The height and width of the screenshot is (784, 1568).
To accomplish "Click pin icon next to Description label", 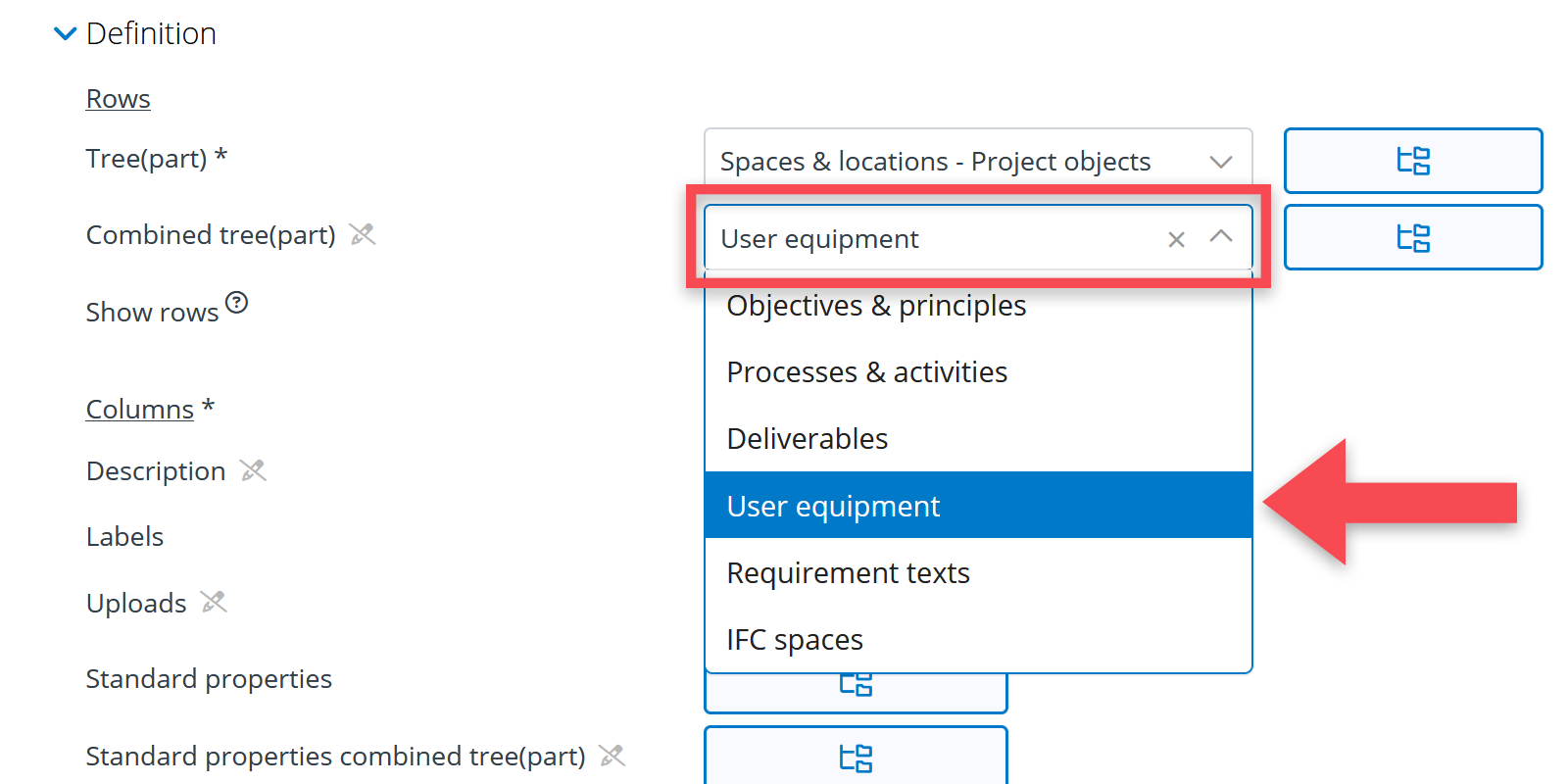I will [x=254, y=470].
